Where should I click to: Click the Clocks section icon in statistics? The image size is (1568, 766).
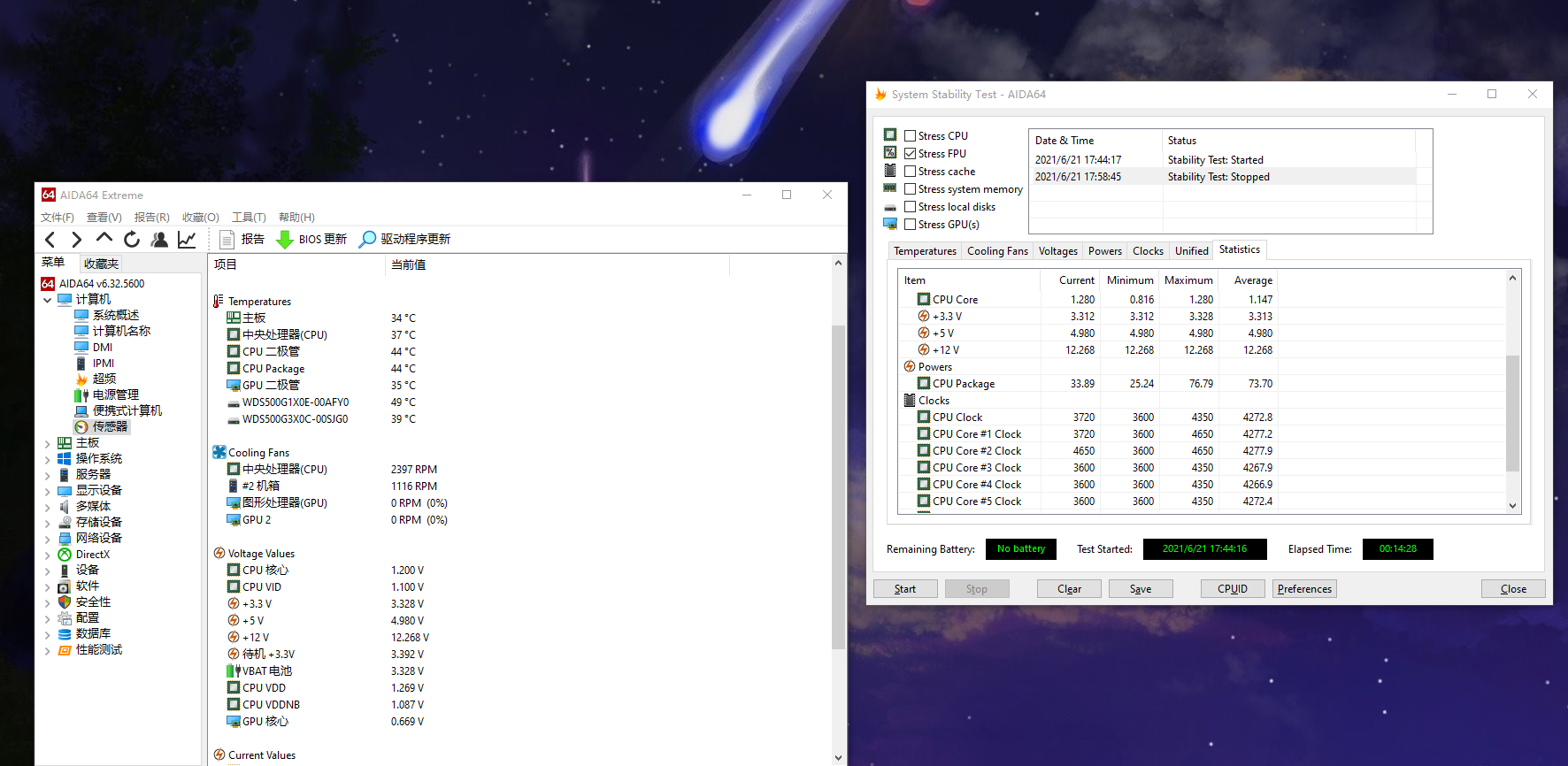[x=910, y=400]
